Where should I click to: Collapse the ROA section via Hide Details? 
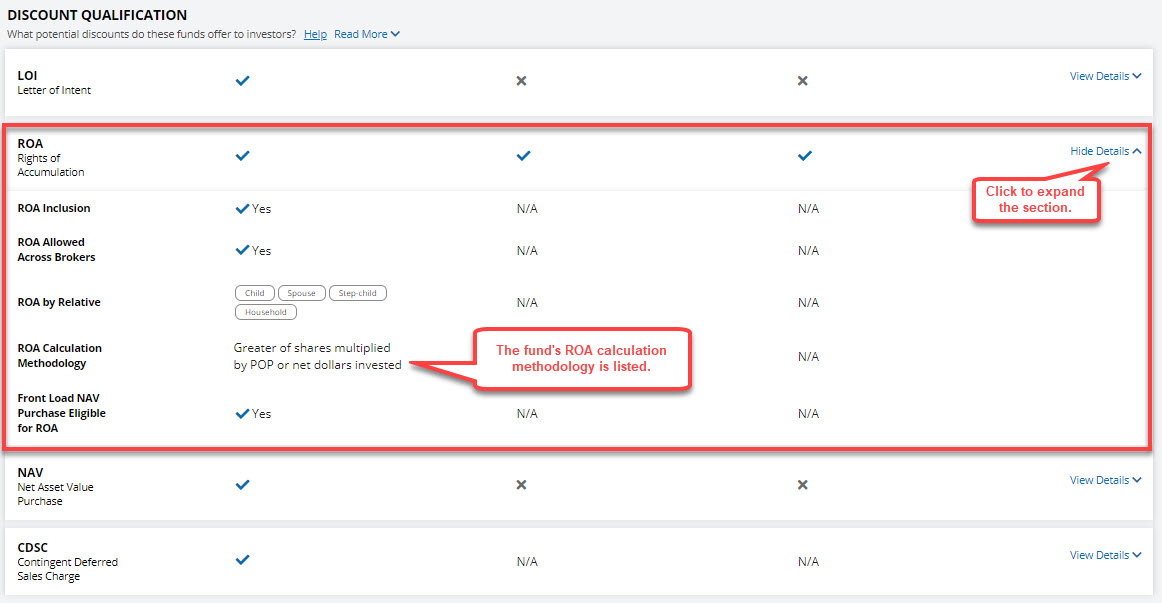tap(1105, 150)
